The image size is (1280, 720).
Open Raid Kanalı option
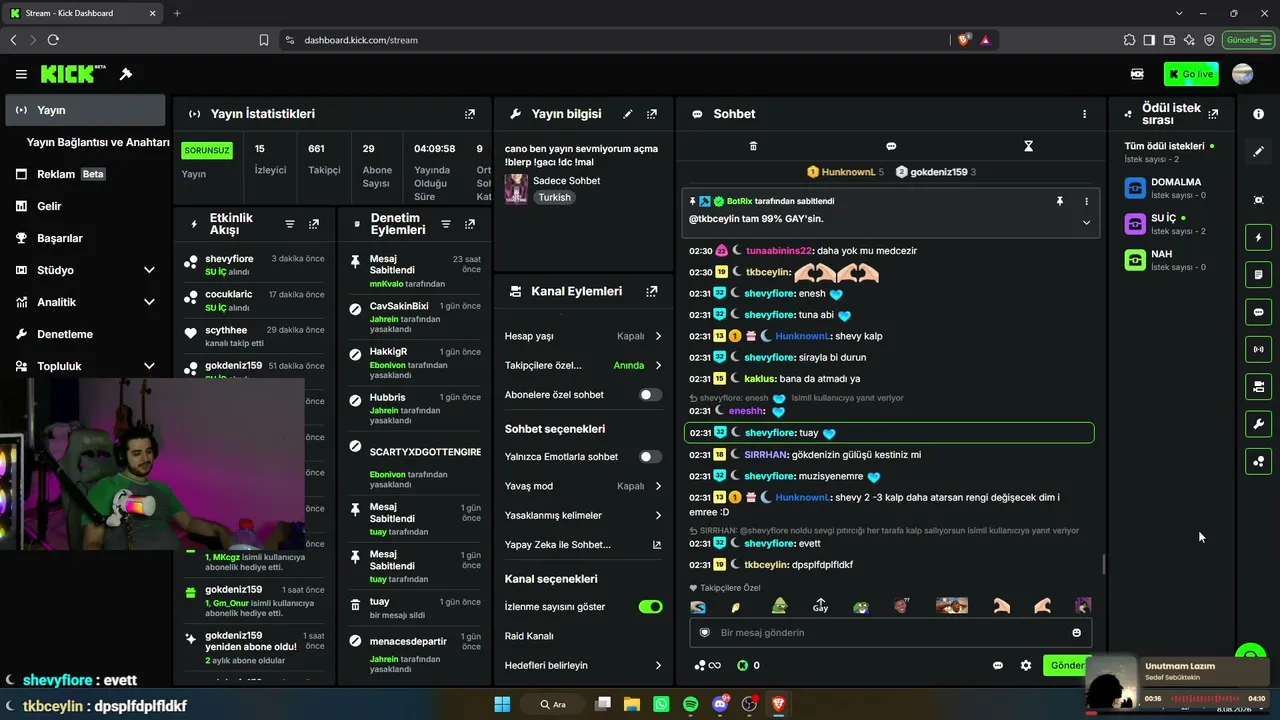click(x=584, y=636)
